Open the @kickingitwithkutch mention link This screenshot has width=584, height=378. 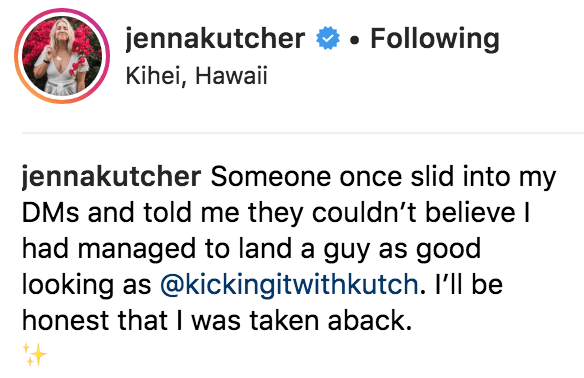289,285
